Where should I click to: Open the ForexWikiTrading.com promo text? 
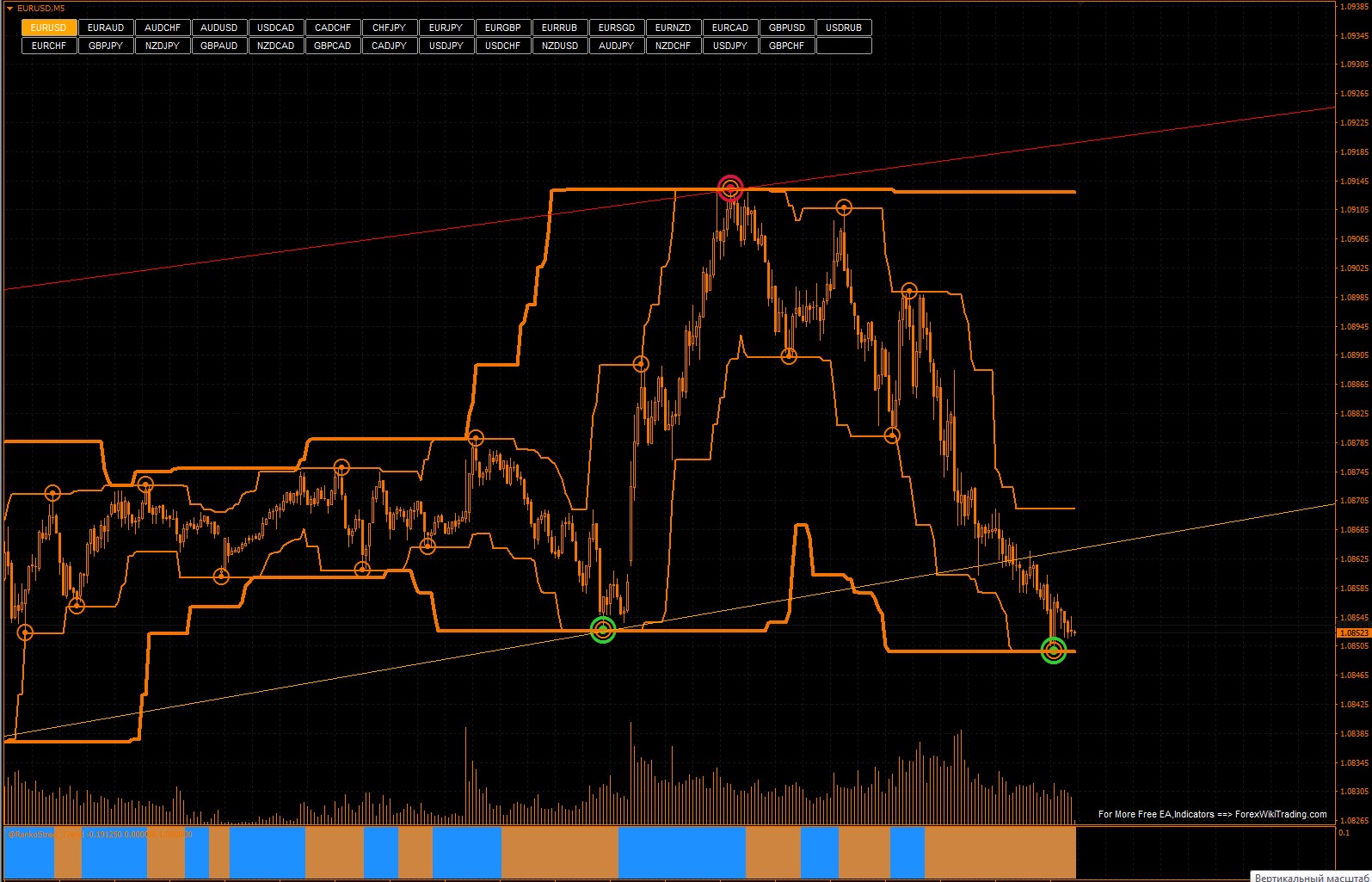[1212, 814]
